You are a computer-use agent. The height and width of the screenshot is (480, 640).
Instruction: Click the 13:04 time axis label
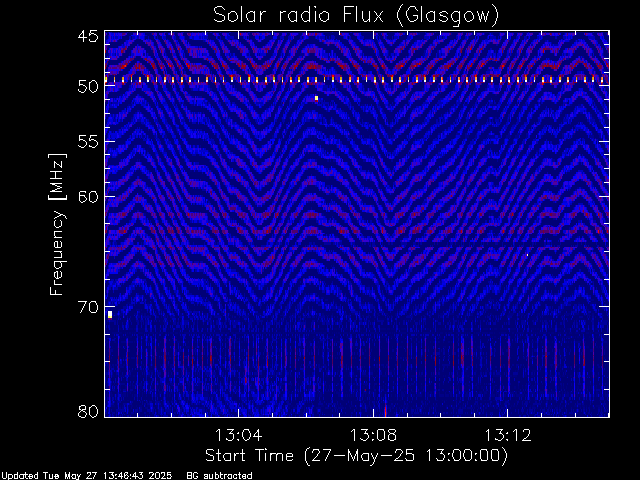click(238, 435)
